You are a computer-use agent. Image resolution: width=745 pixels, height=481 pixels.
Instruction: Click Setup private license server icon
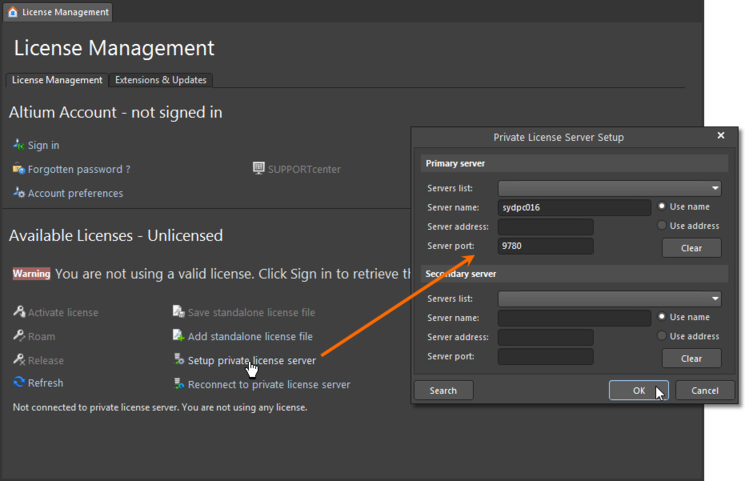coord(179,360)
